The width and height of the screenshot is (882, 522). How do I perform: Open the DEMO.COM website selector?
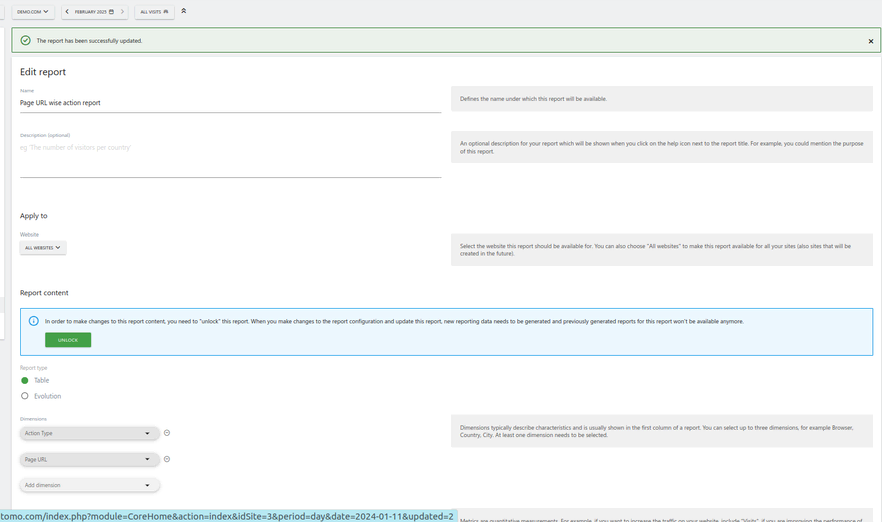[x=33, y=12]
